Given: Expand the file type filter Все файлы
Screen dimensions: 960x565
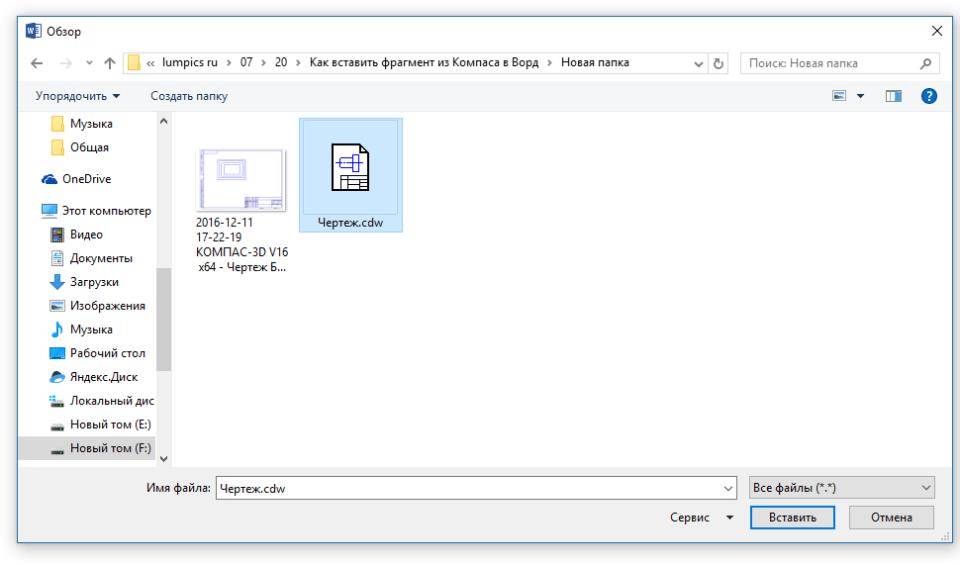Looking at the screenshot, I should 841,488.
